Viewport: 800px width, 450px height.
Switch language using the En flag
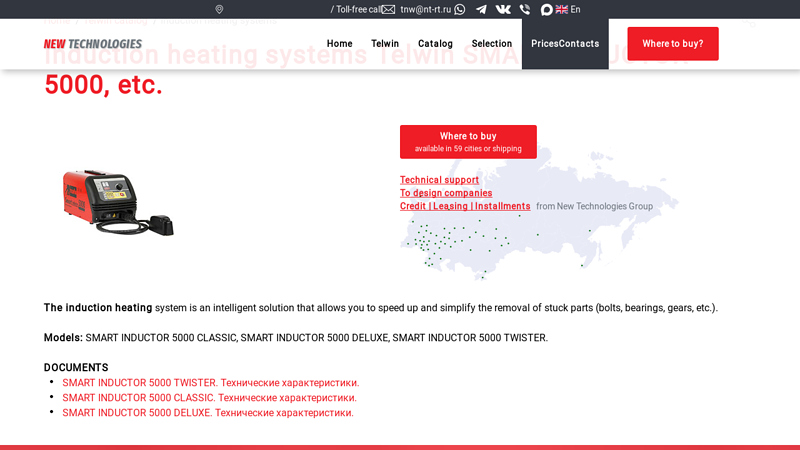pos(568,9)
